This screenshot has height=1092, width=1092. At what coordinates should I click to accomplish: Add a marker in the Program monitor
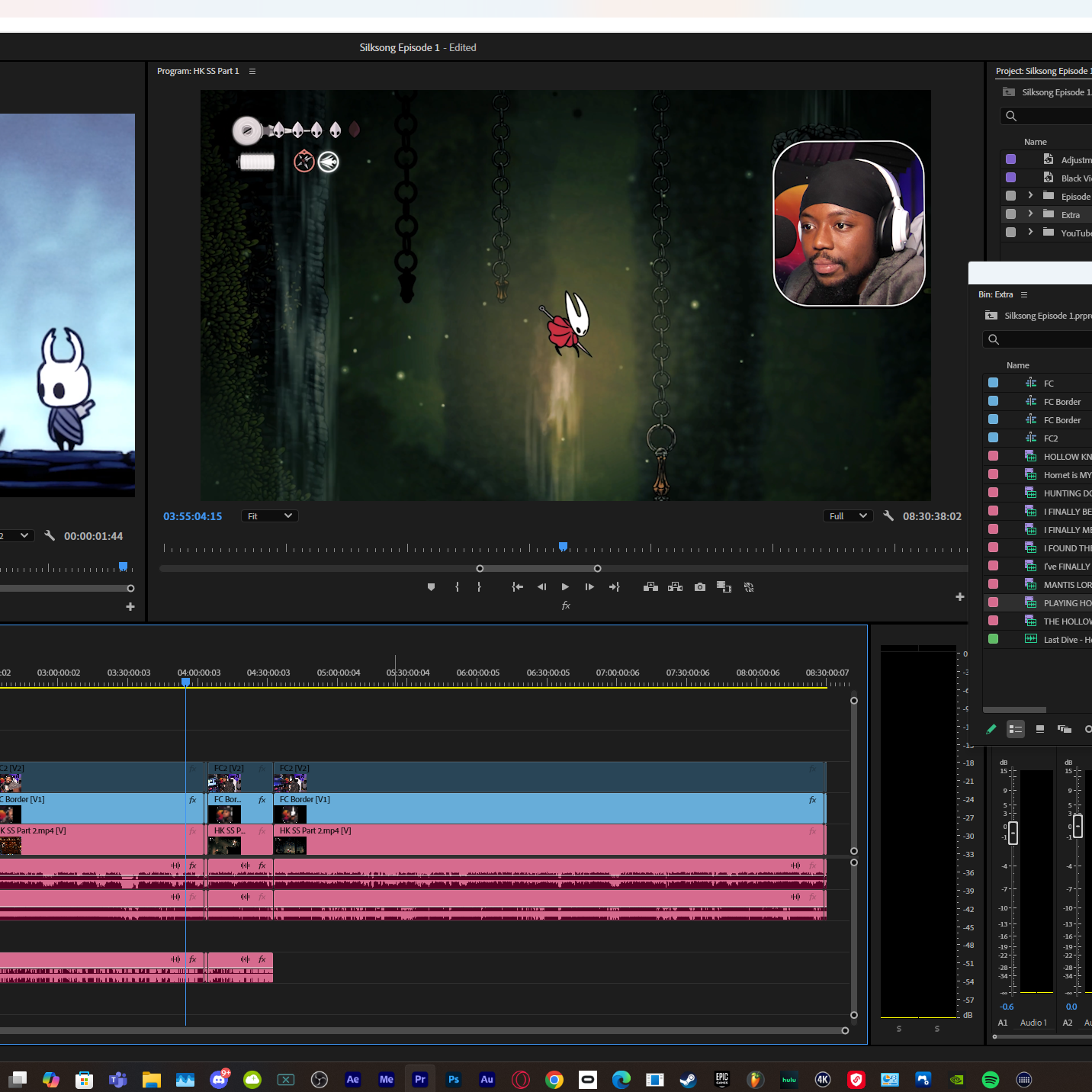coord(431,587)
